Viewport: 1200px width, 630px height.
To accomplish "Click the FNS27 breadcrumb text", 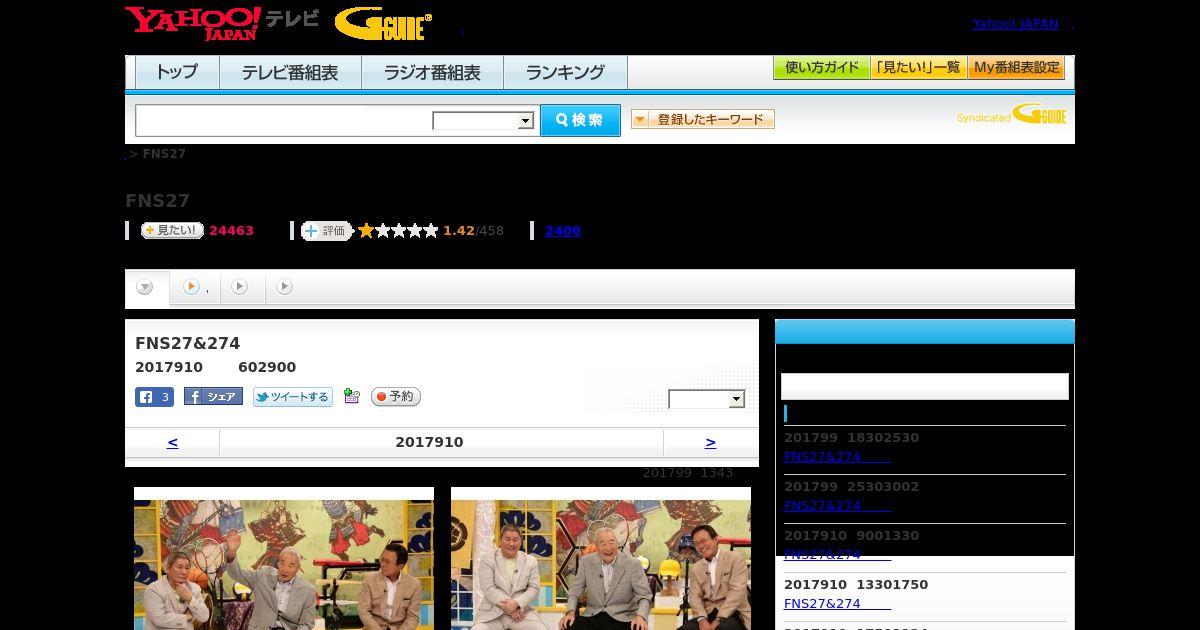I will [x=164, y=154].
